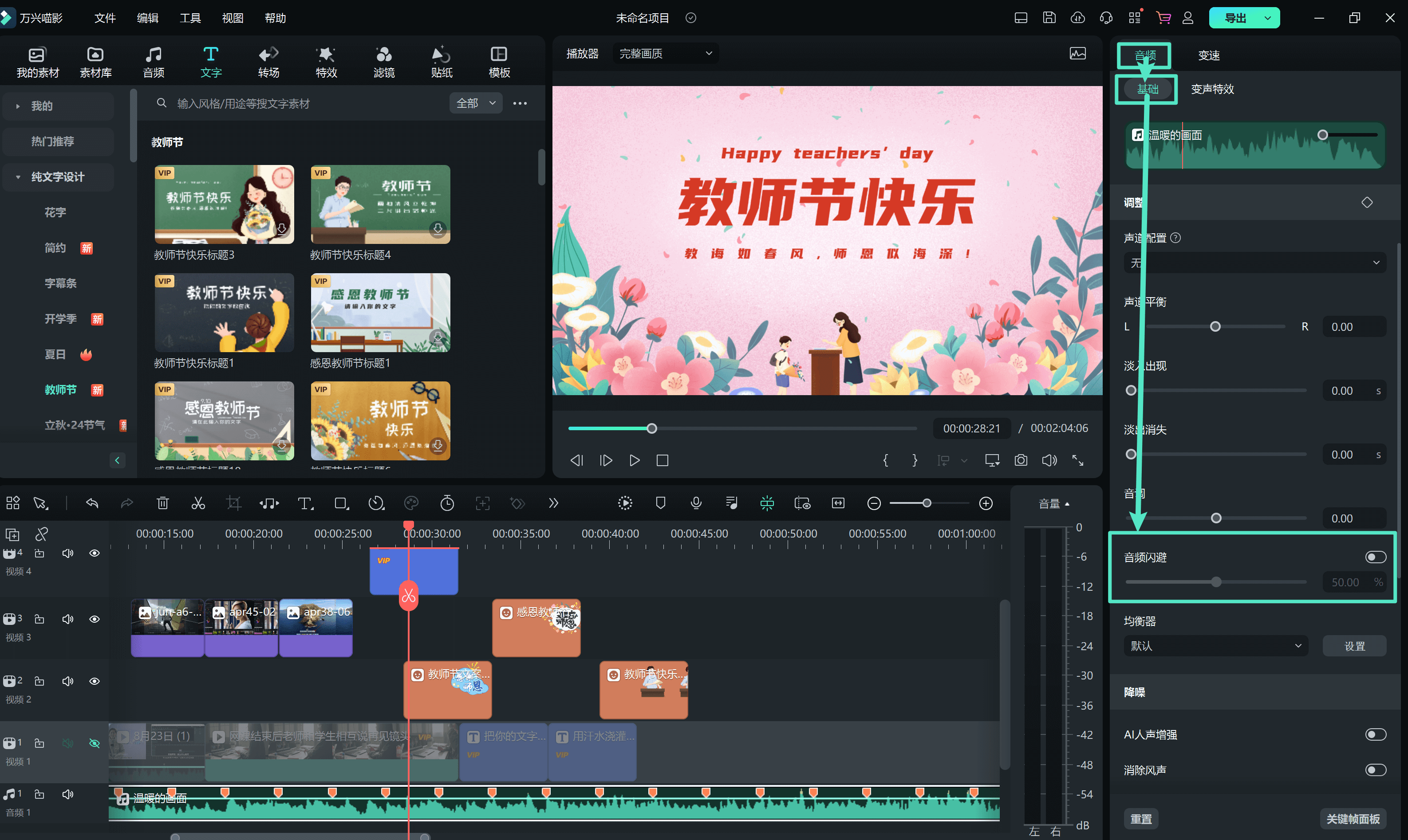Switch to the 转场 (Transitions) panel
Image resolution: width=1408 pixels, height=840 pixels.
(x=268, y=61)
